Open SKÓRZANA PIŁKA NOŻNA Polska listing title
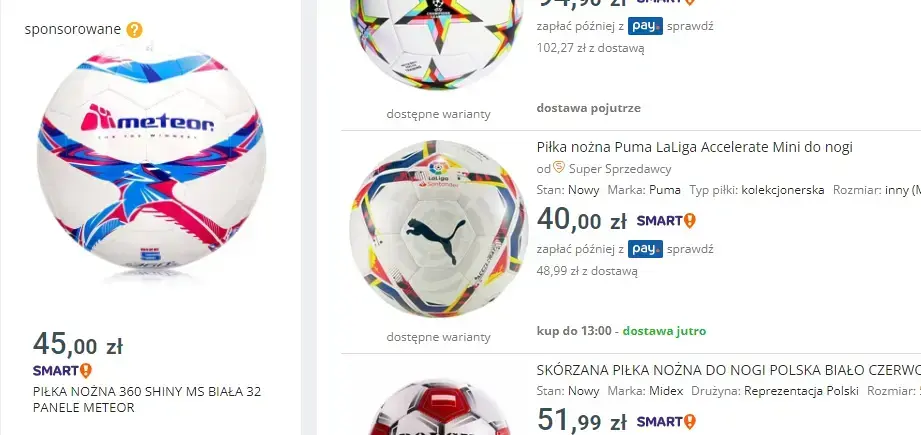Screen dimensions: 921x435 (728, 370)
